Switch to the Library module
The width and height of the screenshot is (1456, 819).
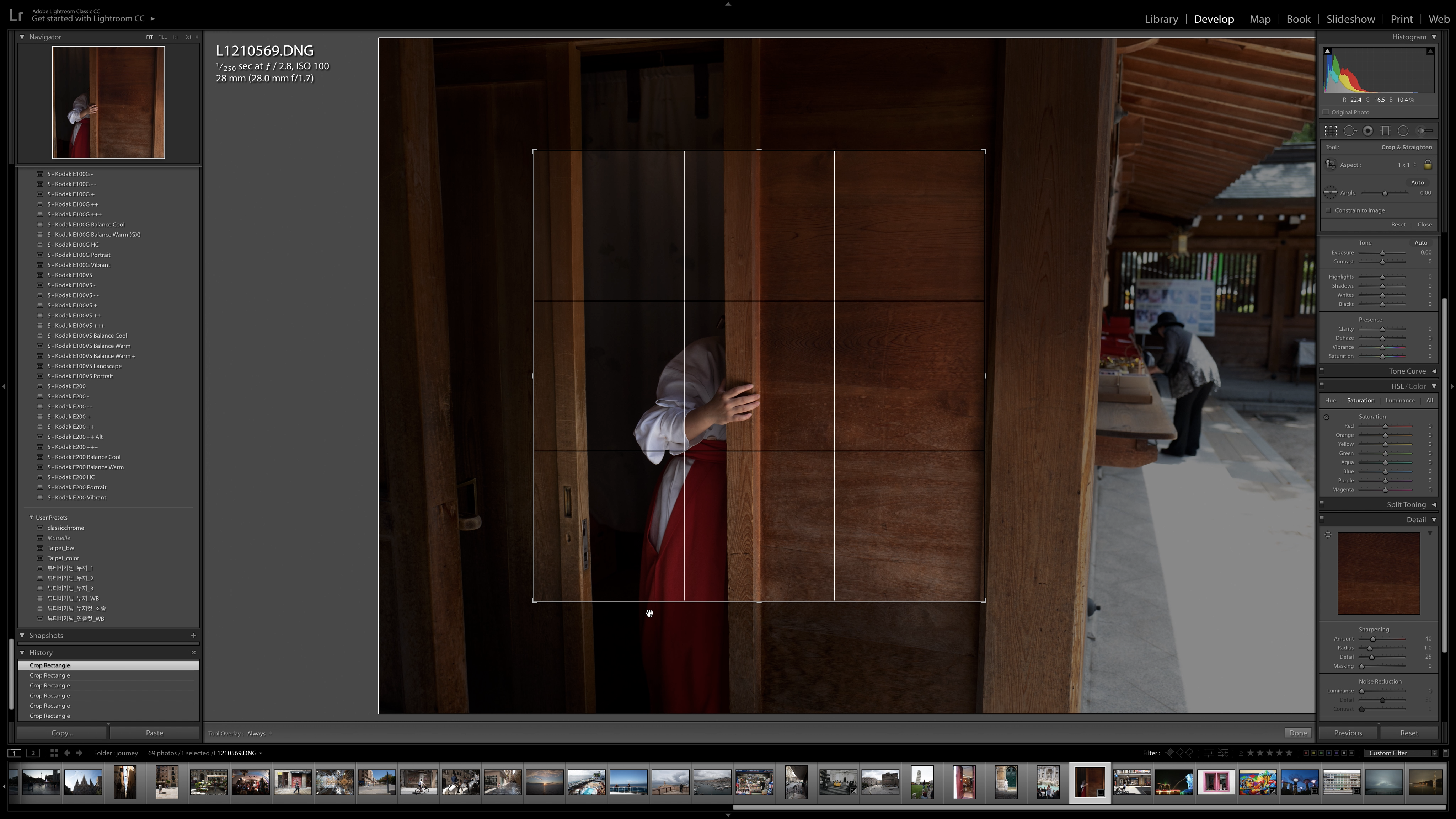(1161, 19)
